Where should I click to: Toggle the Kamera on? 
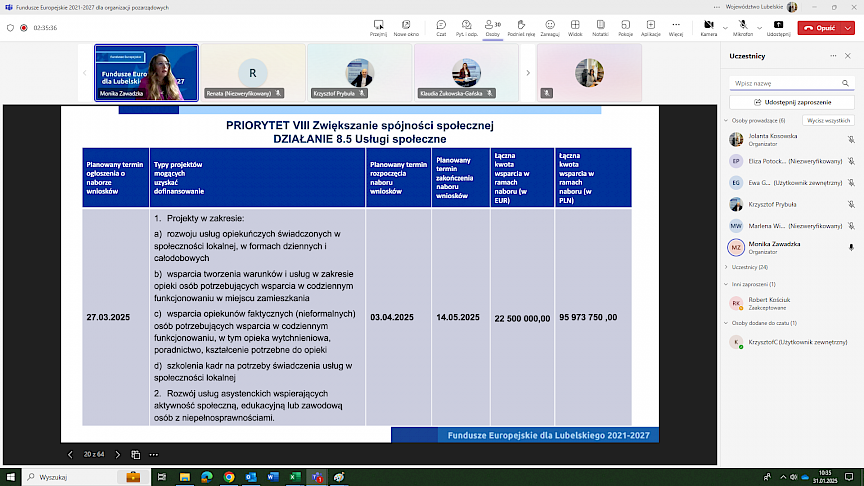[709, 28]
